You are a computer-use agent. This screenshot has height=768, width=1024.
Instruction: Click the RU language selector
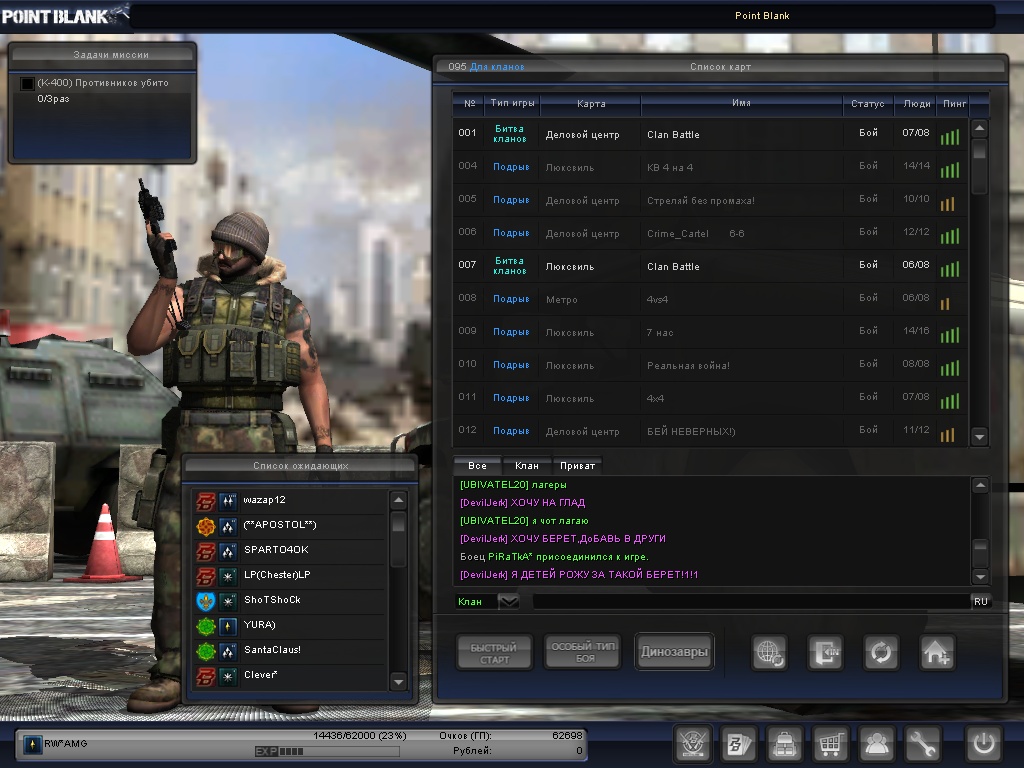[980, 601]
